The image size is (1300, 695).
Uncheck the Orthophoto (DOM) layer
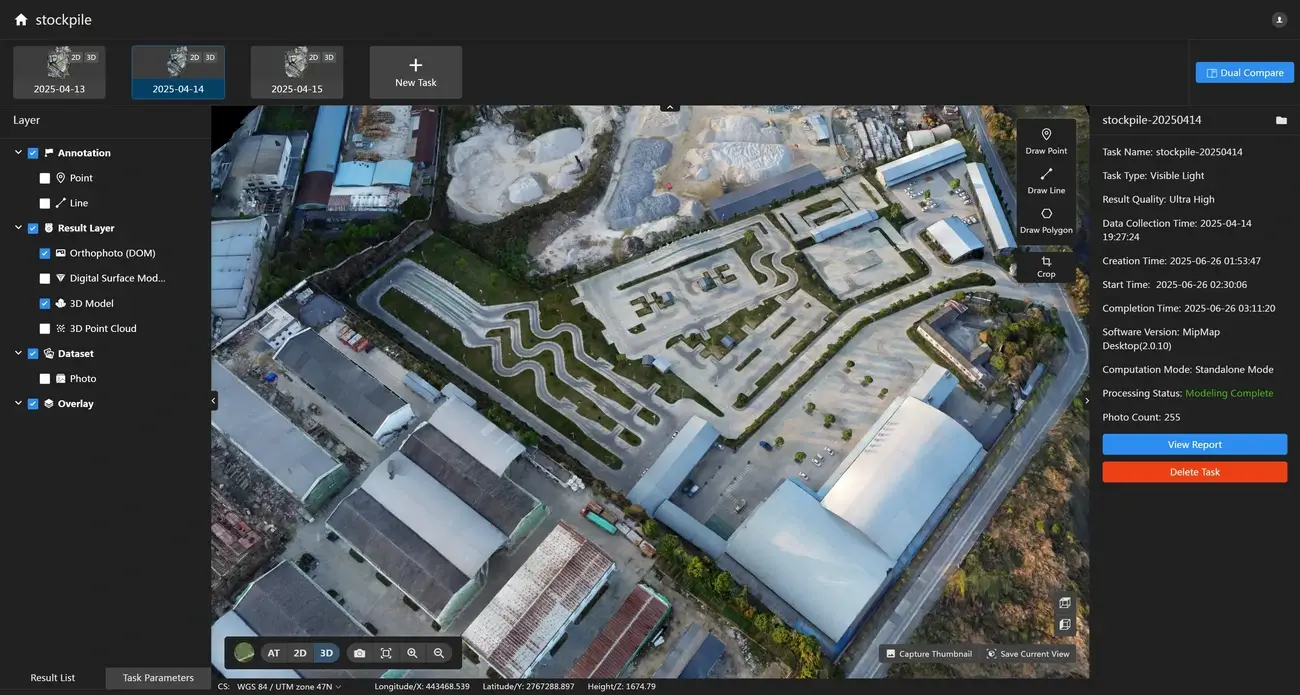[45, 253]
